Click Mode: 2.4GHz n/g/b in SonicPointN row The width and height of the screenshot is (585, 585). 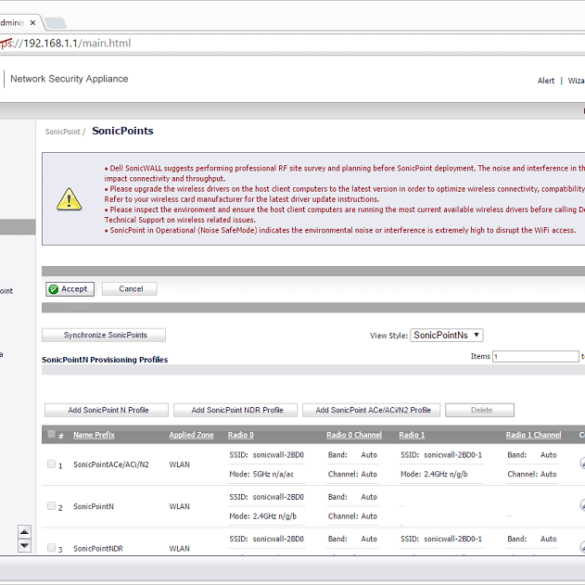pyautogui.click(x=263, y=516)
